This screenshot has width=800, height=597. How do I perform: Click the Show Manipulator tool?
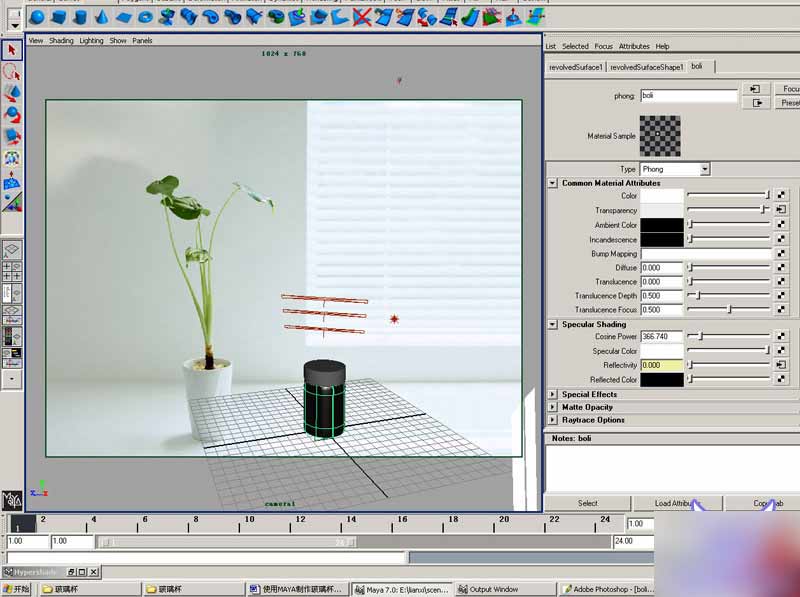click(x=12, y=202)
